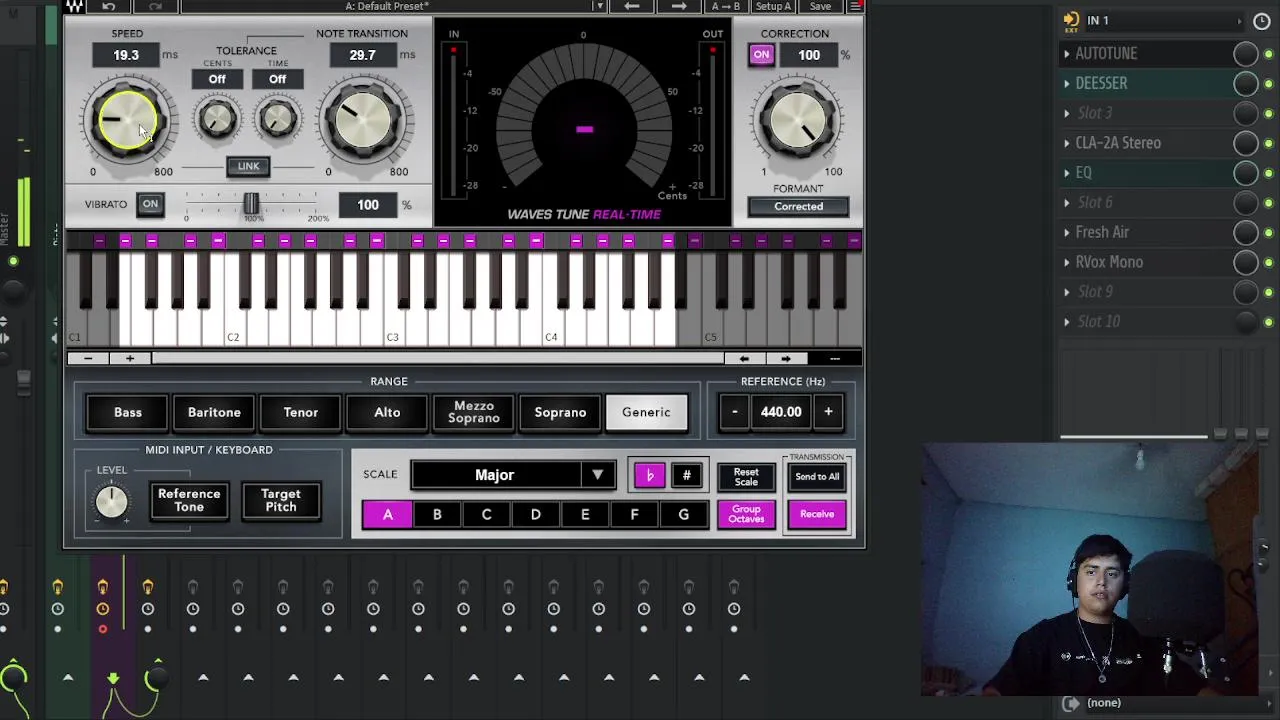Screen dimensions: 1280x720
Task: Toggle the Receive transmission button
Action: click(817, 514)
